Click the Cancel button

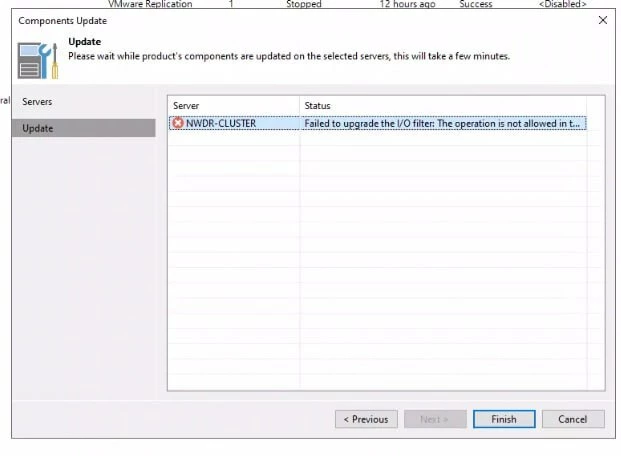(573, 419)
